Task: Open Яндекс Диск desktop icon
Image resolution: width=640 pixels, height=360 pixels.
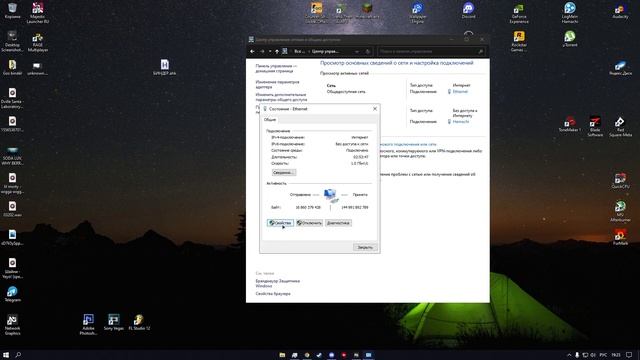Action: (620, 68)
